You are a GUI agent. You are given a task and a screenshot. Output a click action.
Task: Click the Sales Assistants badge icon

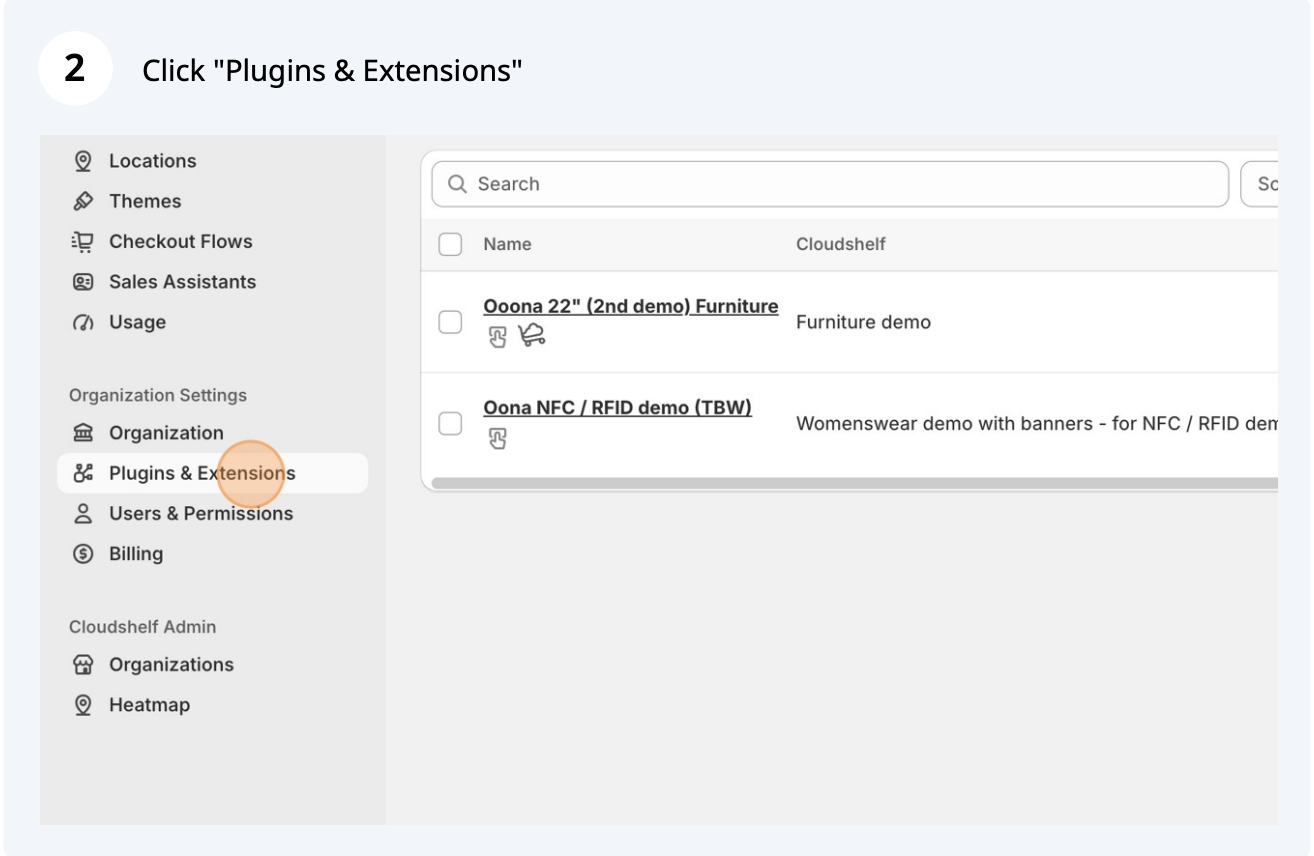(x=84, y=282)
